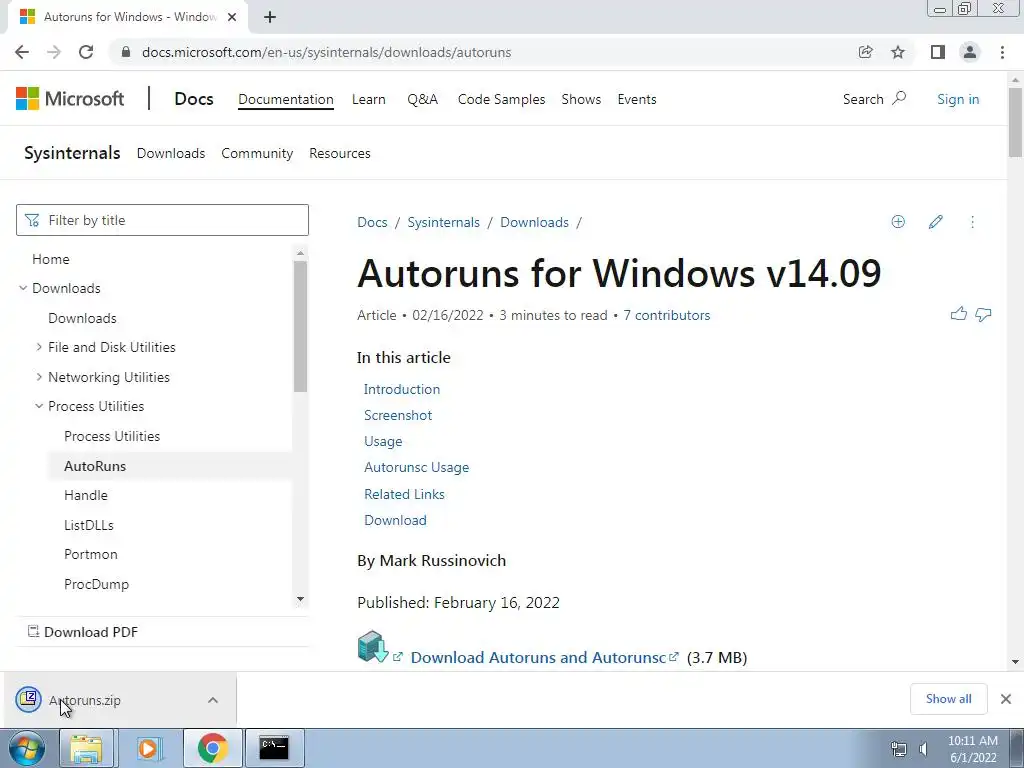Collapse the Downloads tree section
Viewport: 1024px width, 768px height.
click(x=23, y=288)
